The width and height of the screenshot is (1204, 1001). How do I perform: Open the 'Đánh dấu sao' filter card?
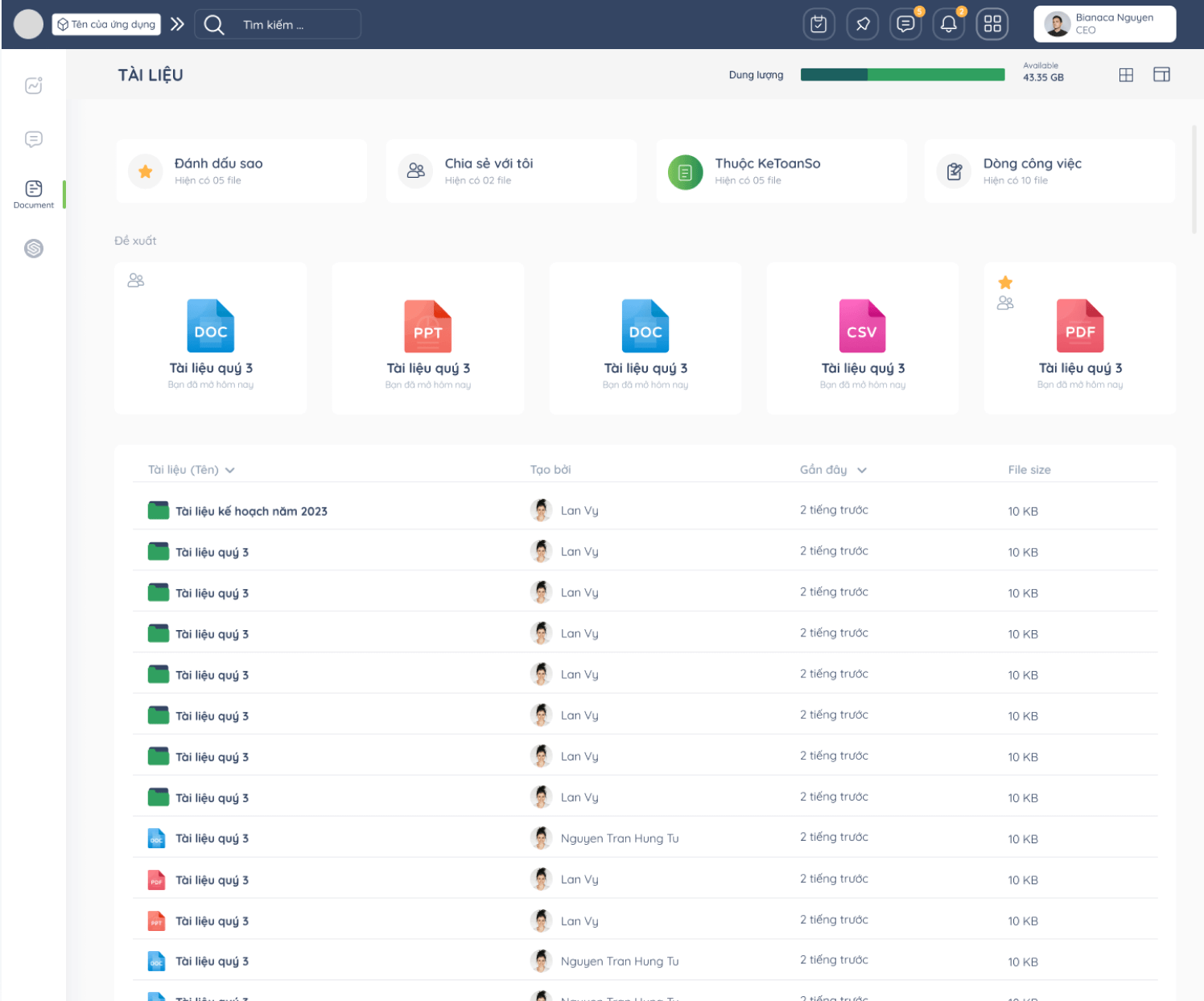pos(241,171)
